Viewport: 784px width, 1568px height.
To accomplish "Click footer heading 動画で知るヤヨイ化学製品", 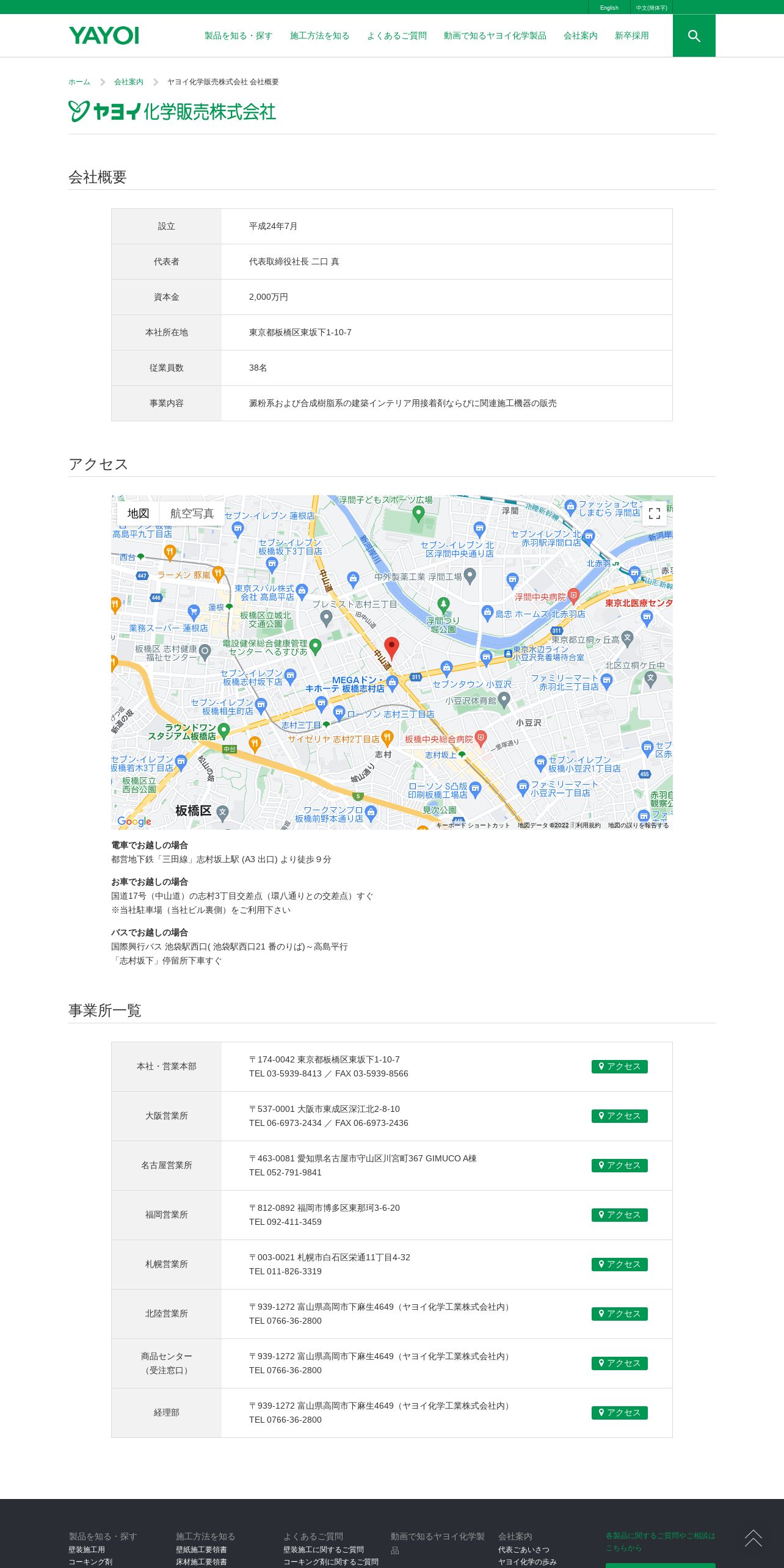I will point(438,1543).
